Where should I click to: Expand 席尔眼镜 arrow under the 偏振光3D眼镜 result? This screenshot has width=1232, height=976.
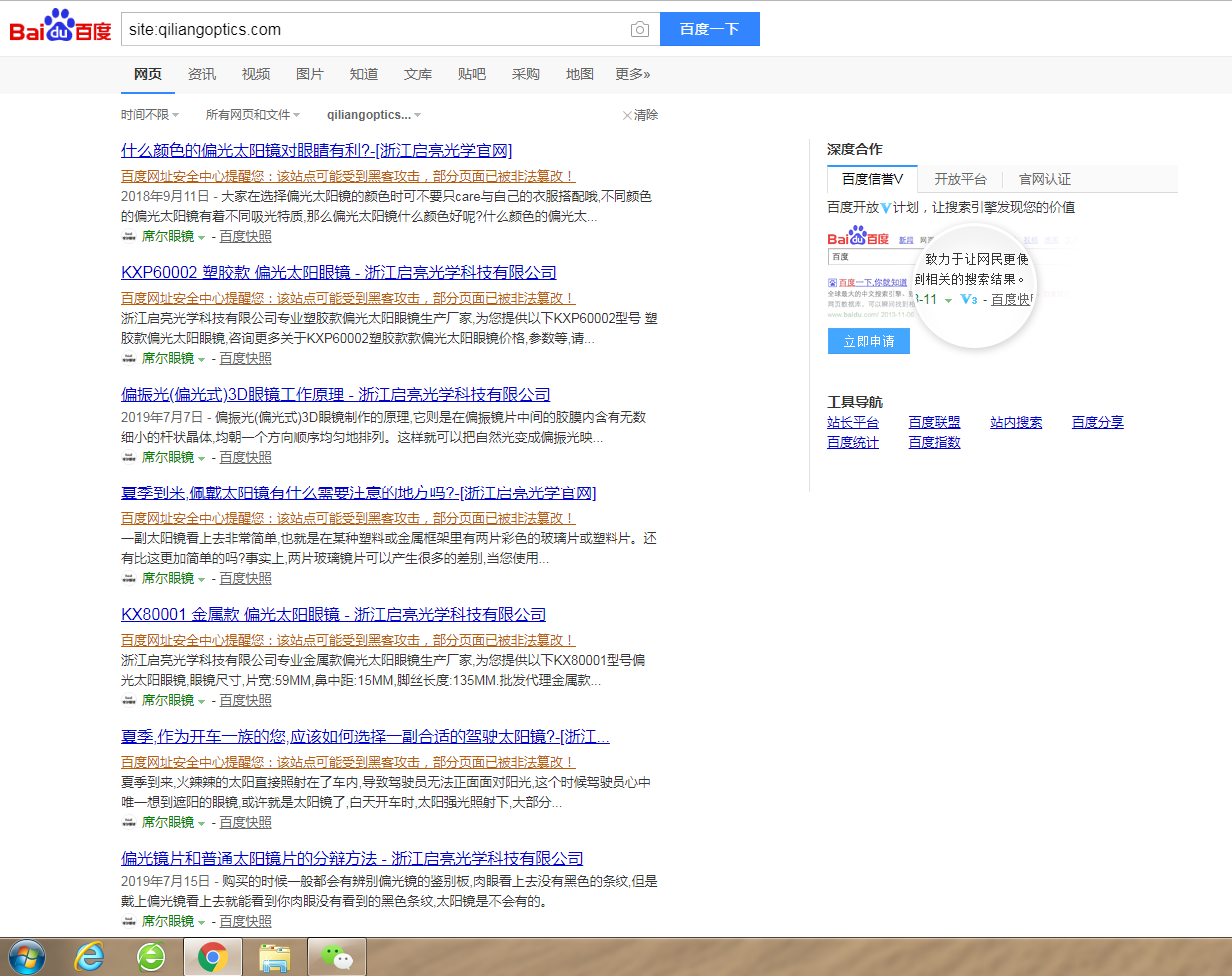point(201,459)
